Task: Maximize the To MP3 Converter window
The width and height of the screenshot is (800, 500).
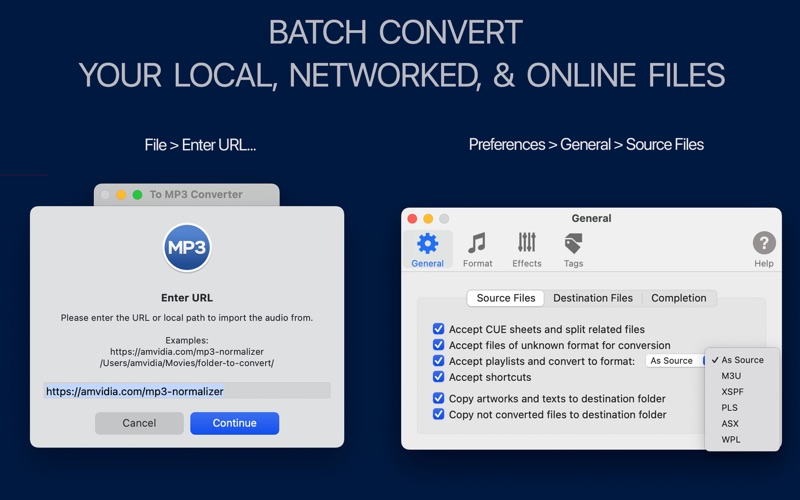Action: tap(137, 194)
